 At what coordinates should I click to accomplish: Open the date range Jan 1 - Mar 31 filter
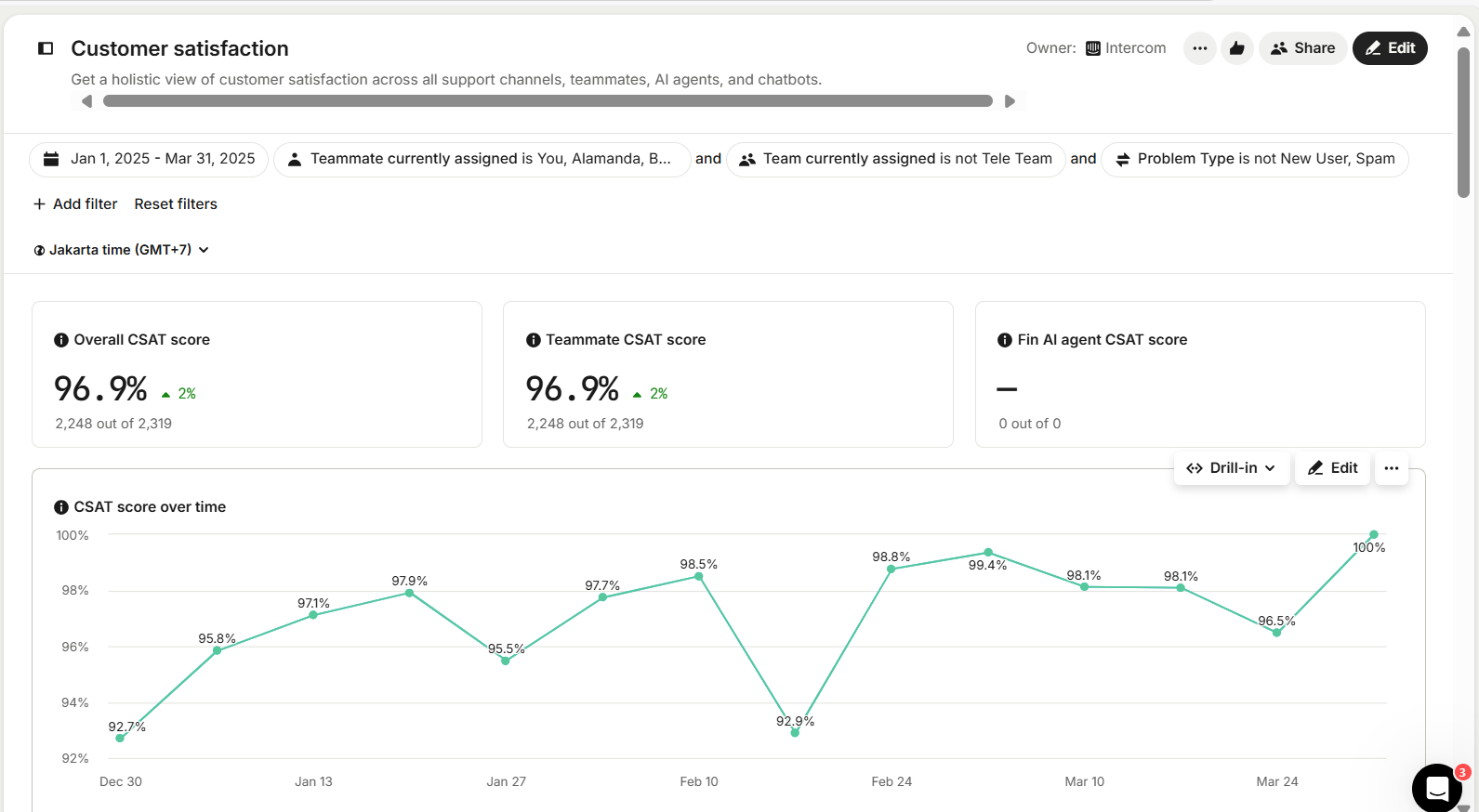pos(149,159)
